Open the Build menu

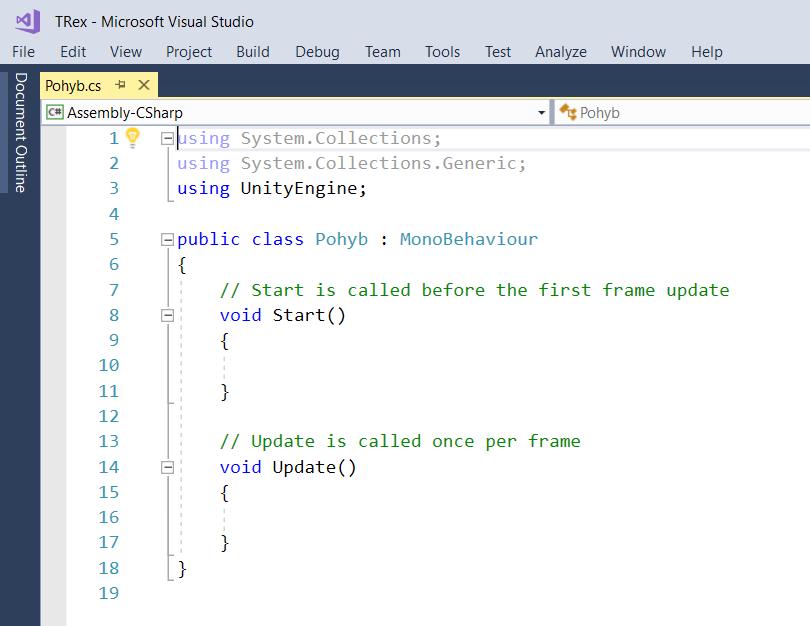253,52
